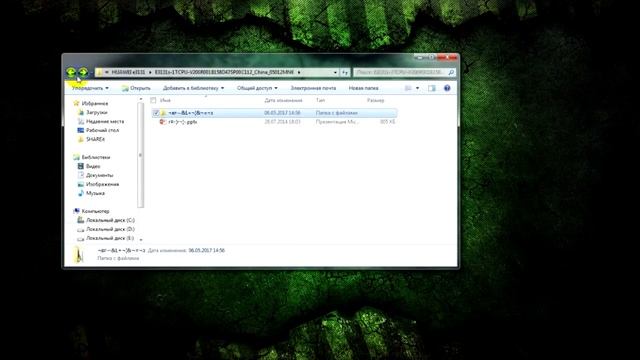
Task: Click the change view icon
Action: (408, 88)
